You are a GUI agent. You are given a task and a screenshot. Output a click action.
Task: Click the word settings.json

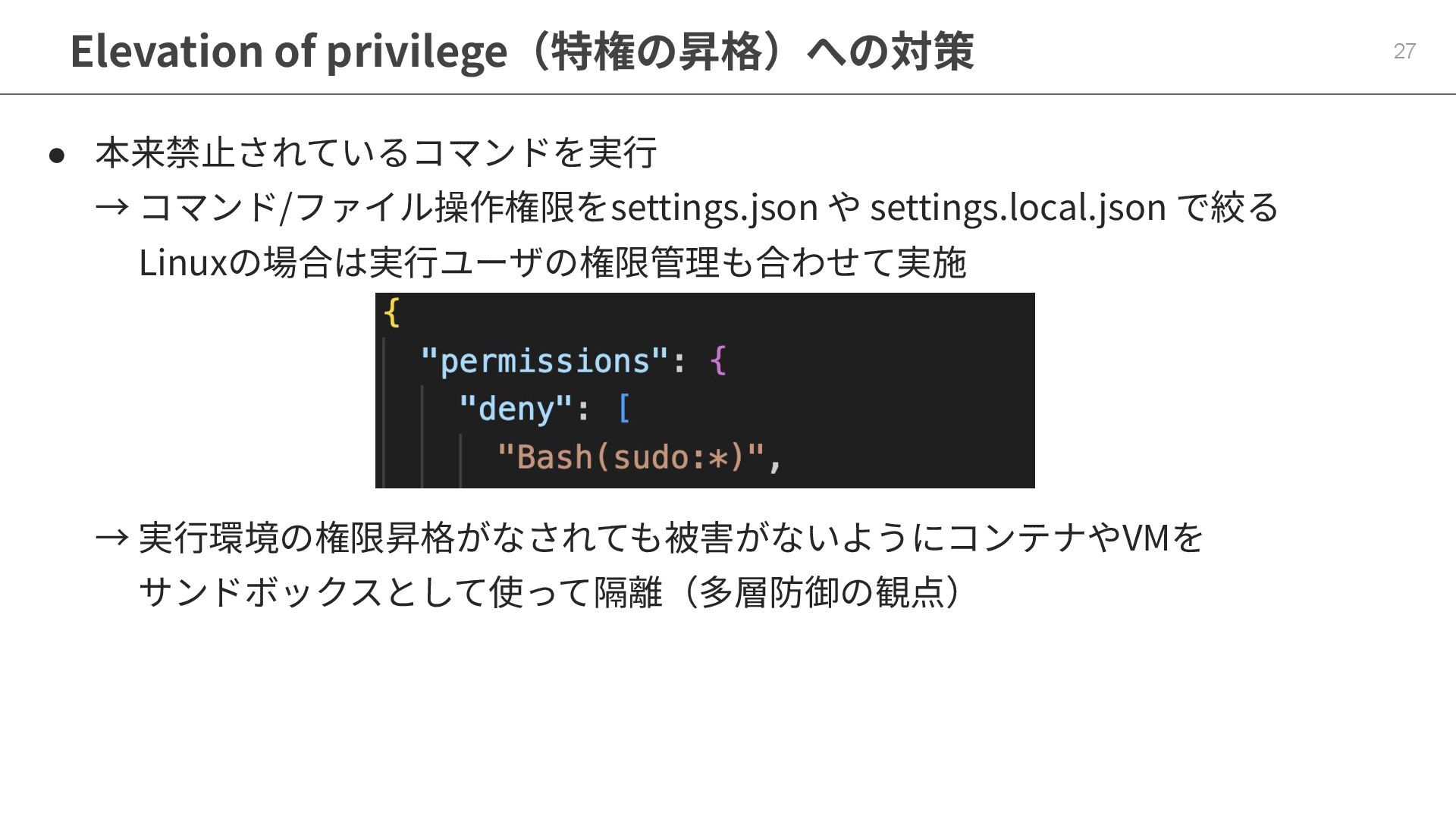(714, 207)
